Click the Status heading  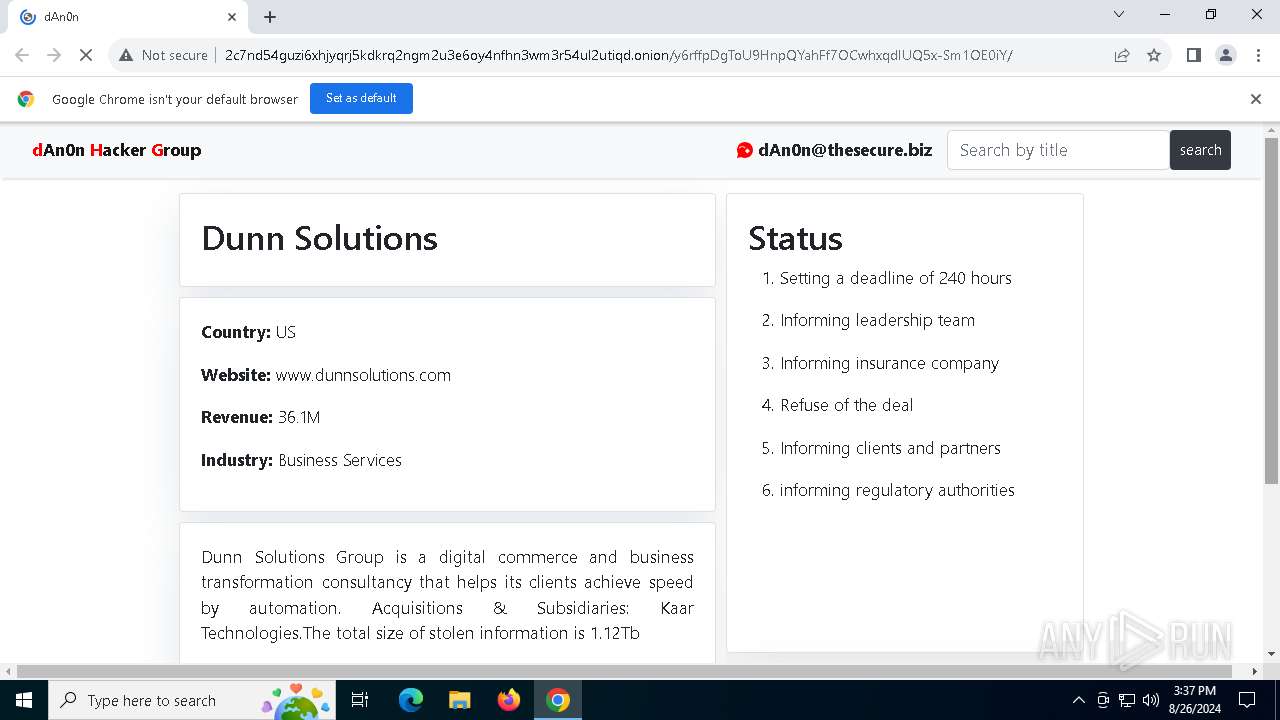click(795, 238)
